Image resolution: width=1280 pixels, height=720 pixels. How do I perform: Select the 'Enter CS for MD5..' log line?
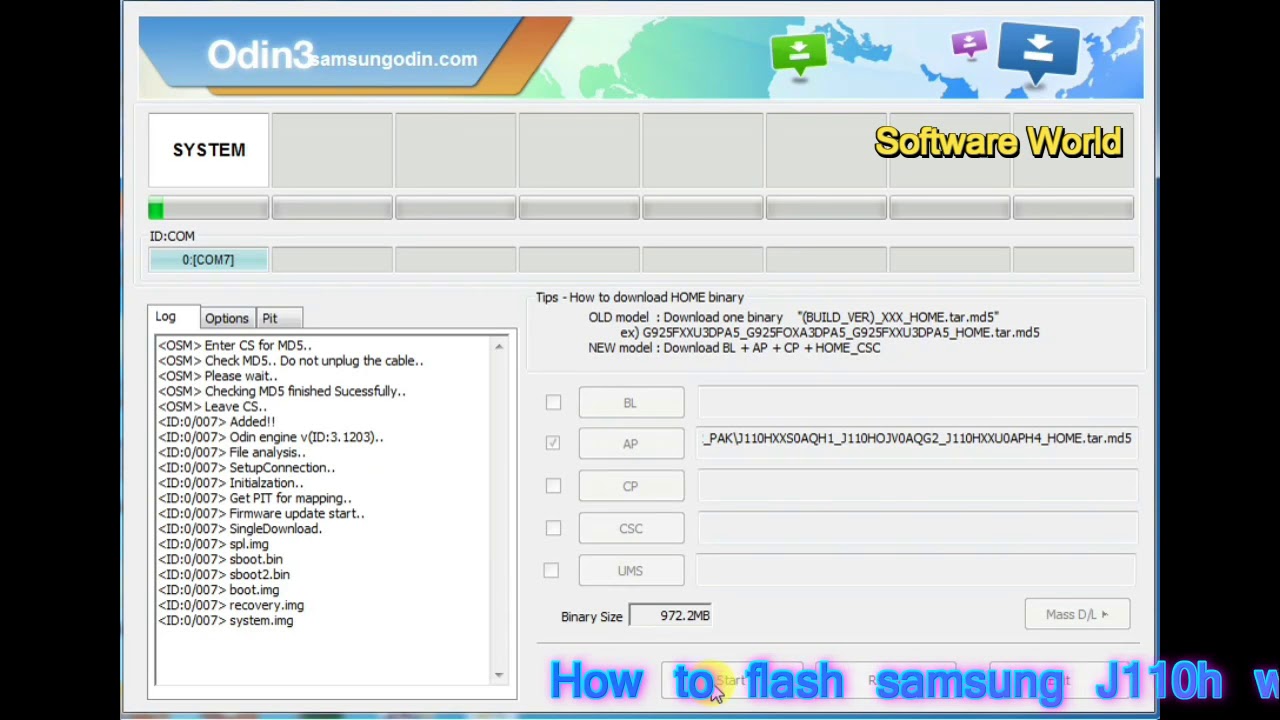point(235,346)
